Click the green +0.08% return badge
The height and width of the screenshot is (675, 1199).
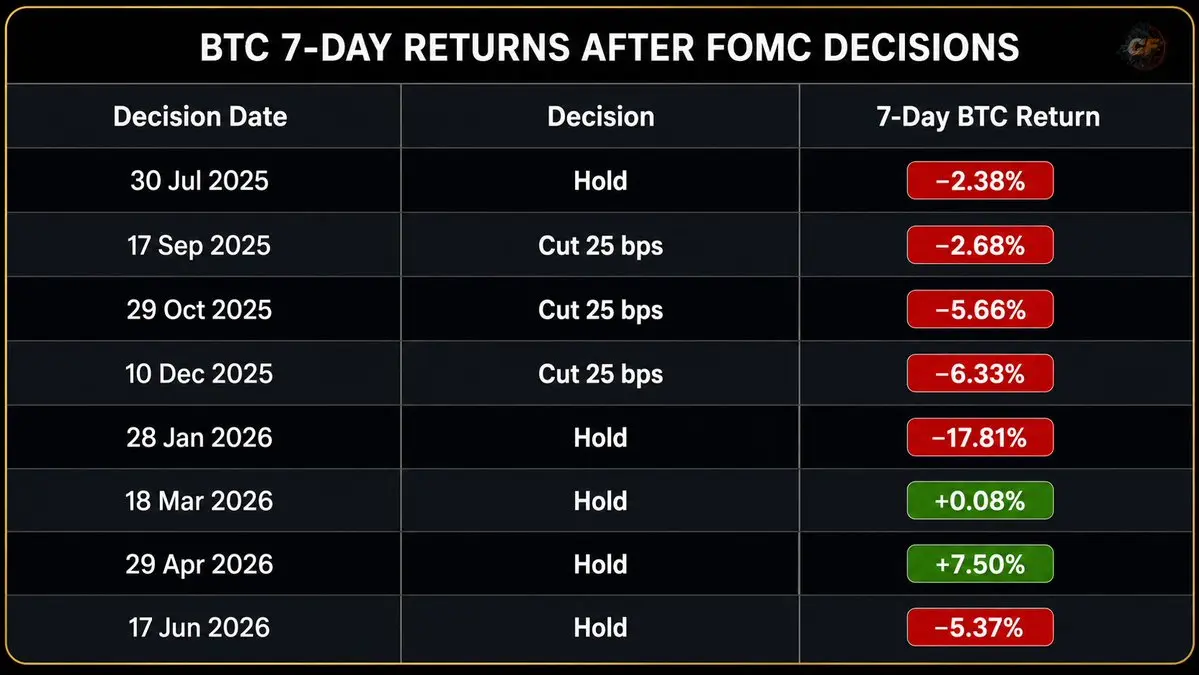click(980, 501)
